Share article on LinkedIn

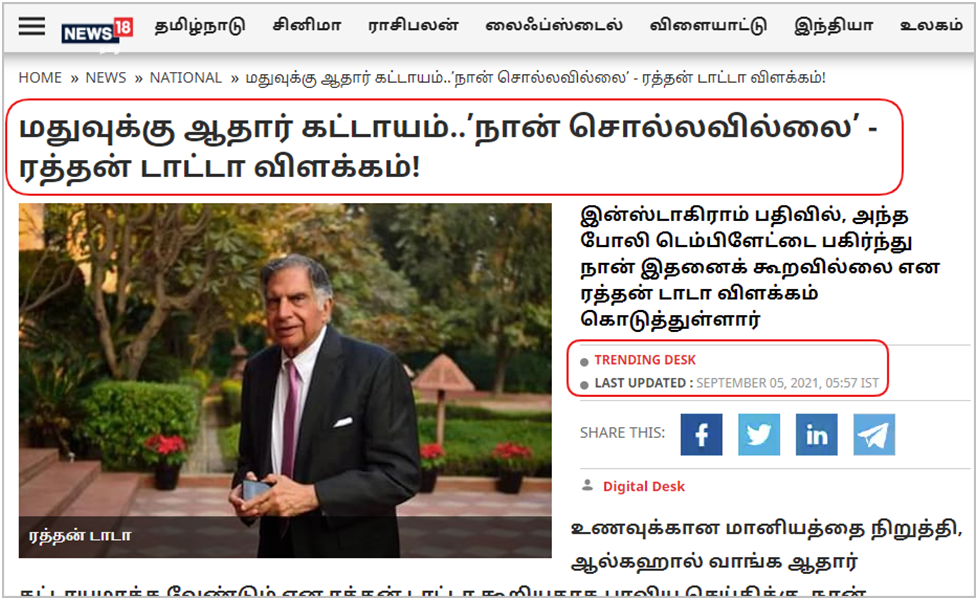[x=816, y=434]
